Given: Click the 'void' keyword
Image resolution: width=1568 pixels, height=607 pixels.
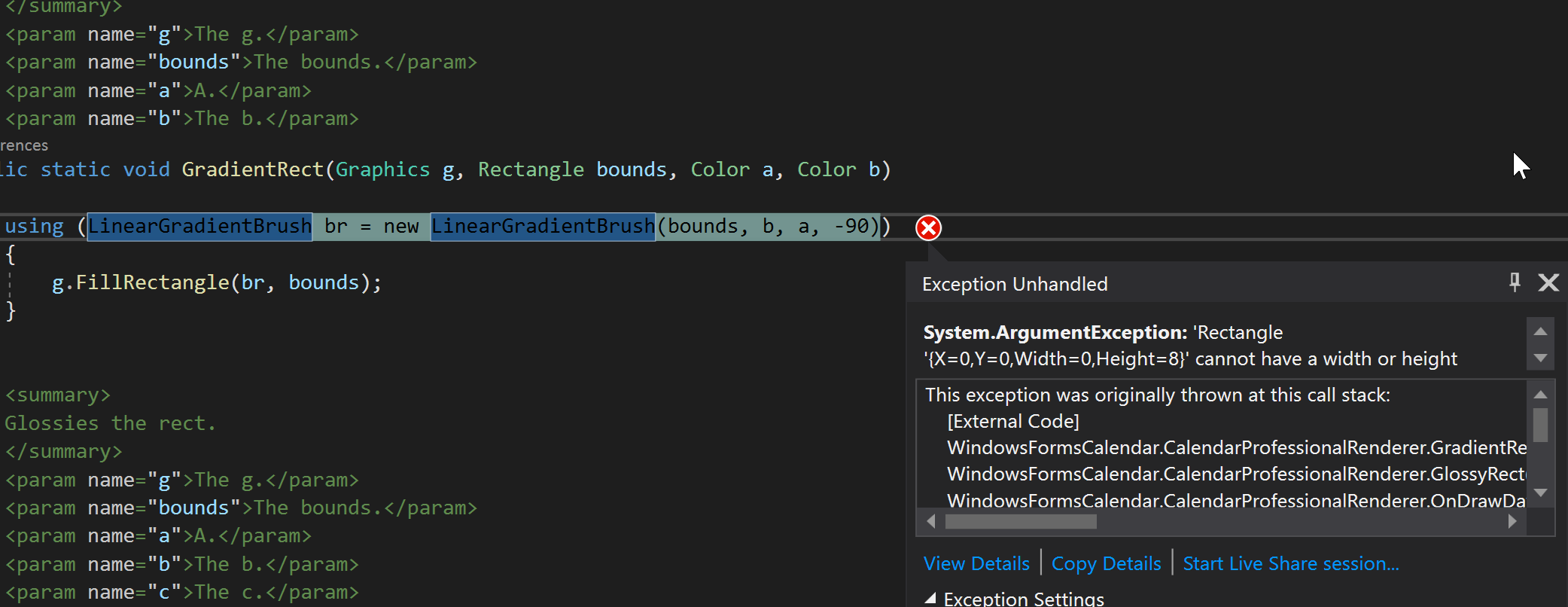Looking at the screenshot, I should pos(146,169).
